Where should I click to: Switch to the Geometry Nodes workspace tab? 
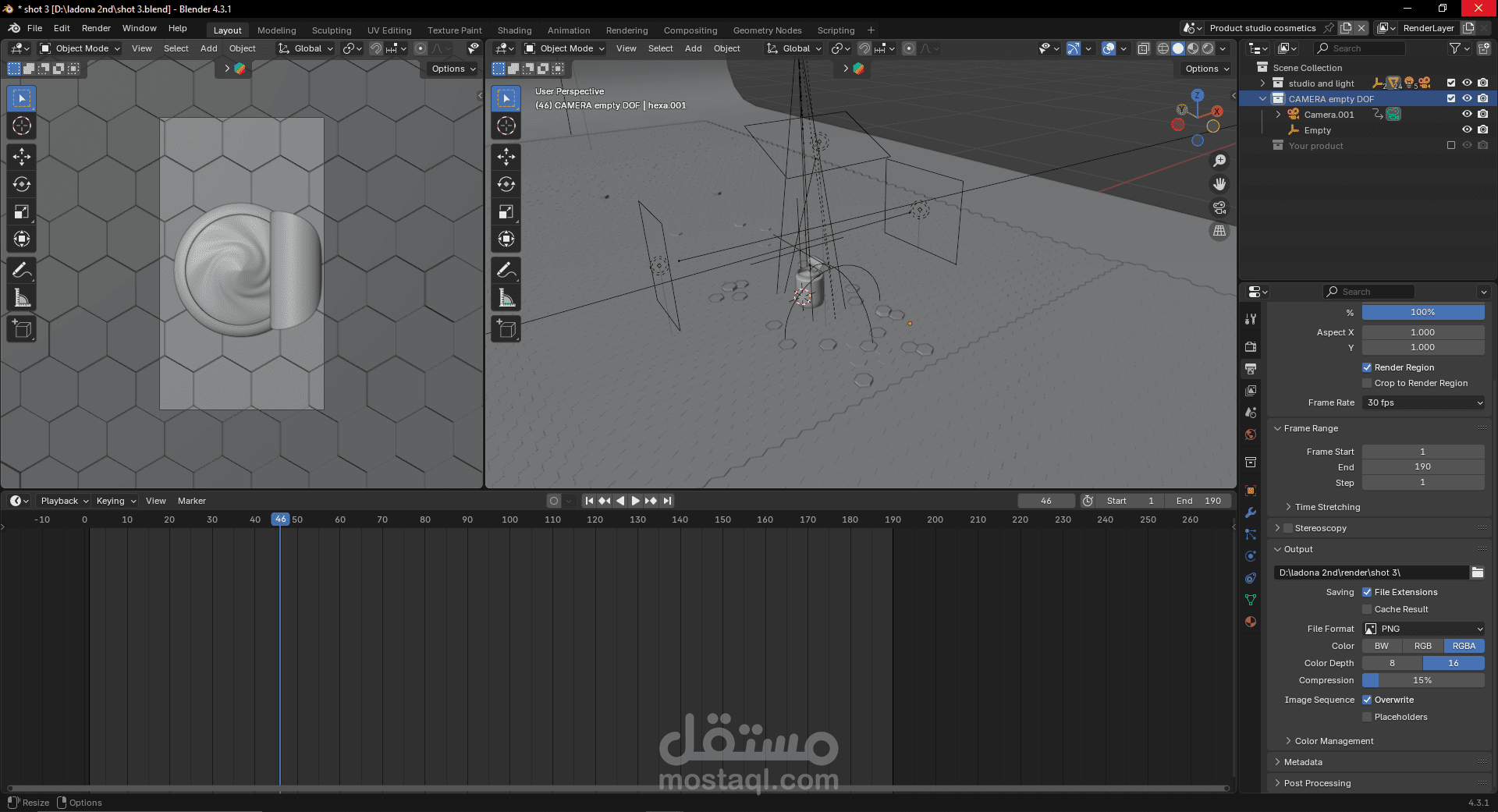click(768, 30)
